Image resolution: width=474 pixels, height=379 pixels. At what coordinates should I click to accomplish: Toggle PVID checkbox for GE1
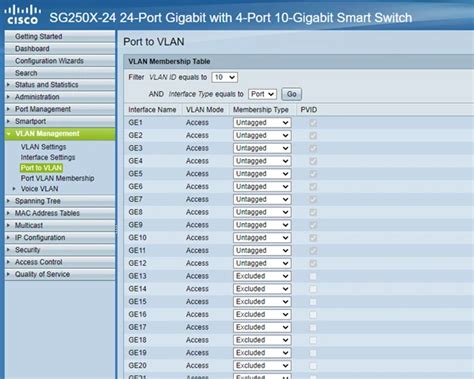coord(313,123)
